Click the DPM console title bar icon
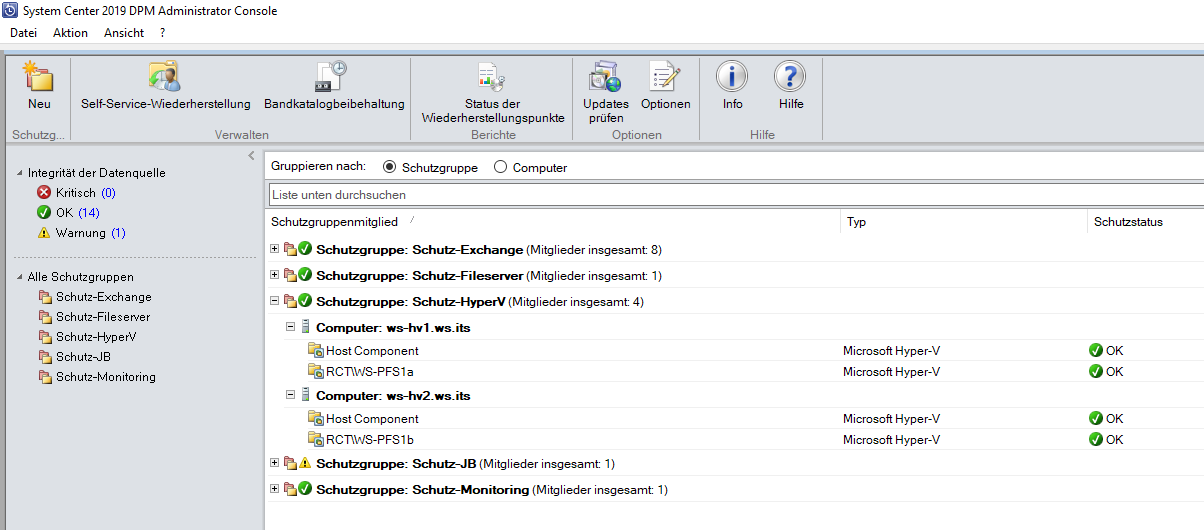The image size is (1204, 530). [x=11, y=11]
